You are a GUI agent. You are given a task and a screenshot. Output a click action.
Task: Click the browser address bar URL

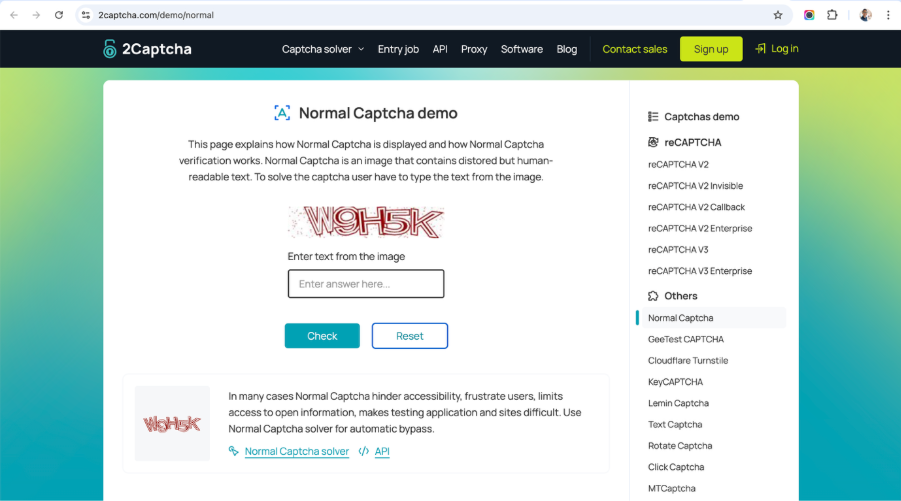click(156, 15)
